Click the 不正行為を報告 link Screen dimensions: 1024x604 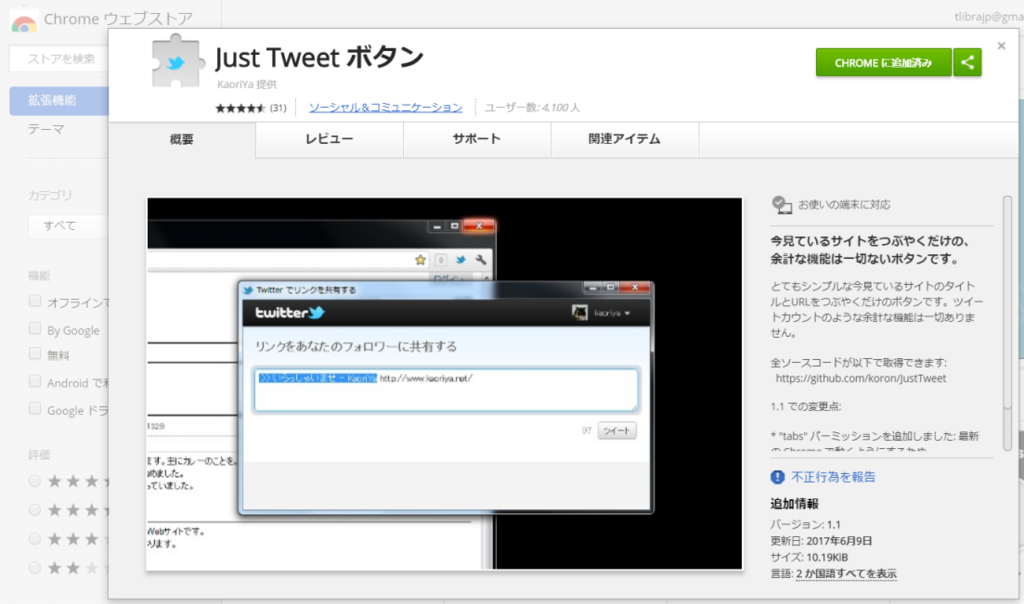pos(833,477)
